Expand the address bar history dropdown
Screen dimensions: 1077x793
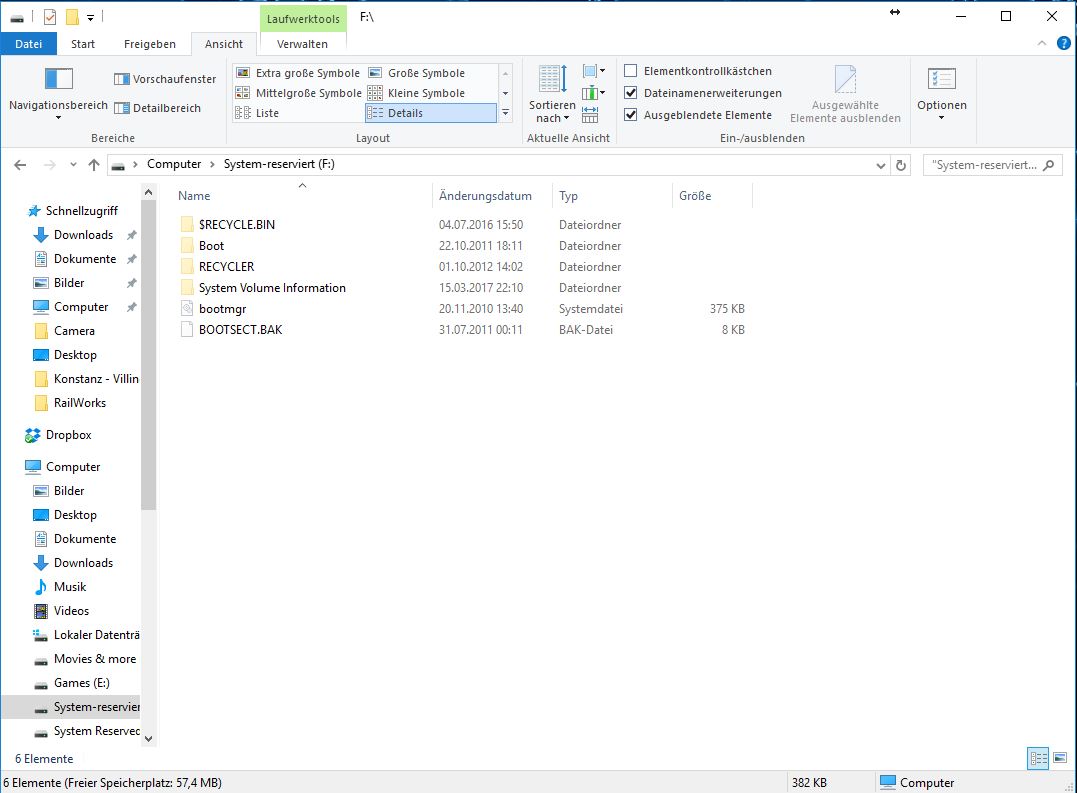(881, 165)
